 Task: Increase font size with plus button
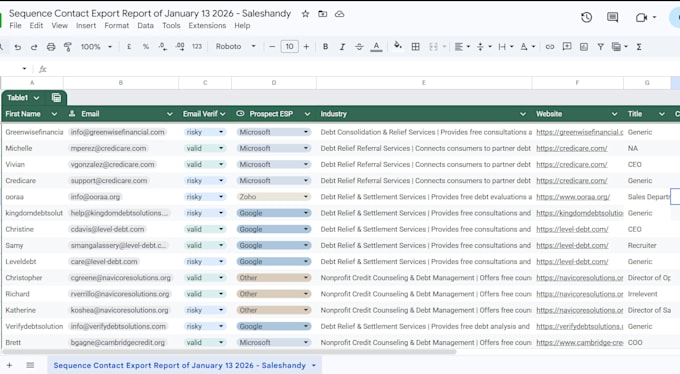tap(306, 46)
